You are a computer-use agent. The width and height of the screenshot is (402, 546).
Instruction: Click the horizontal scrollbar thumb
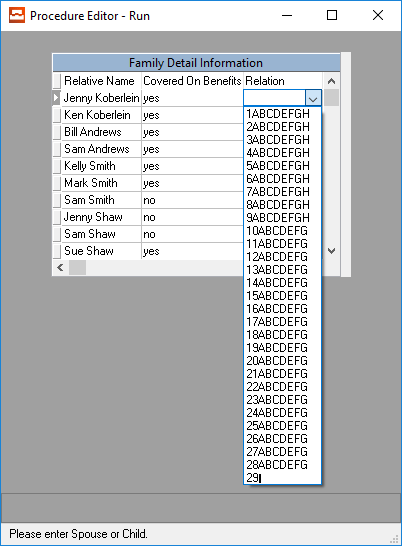click(77, 267)
